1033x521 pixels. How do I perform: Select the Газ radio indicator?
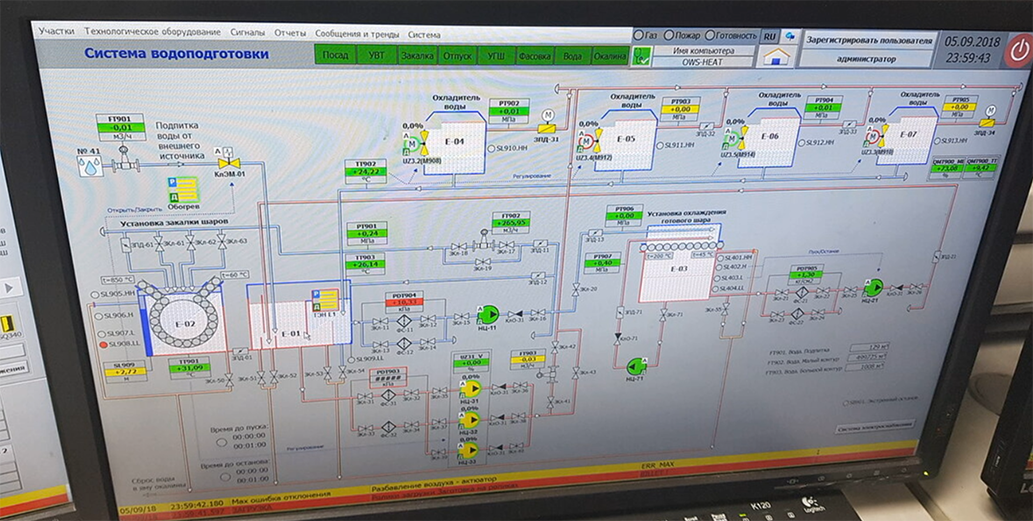pyautogui.click(x=638, y=35)
